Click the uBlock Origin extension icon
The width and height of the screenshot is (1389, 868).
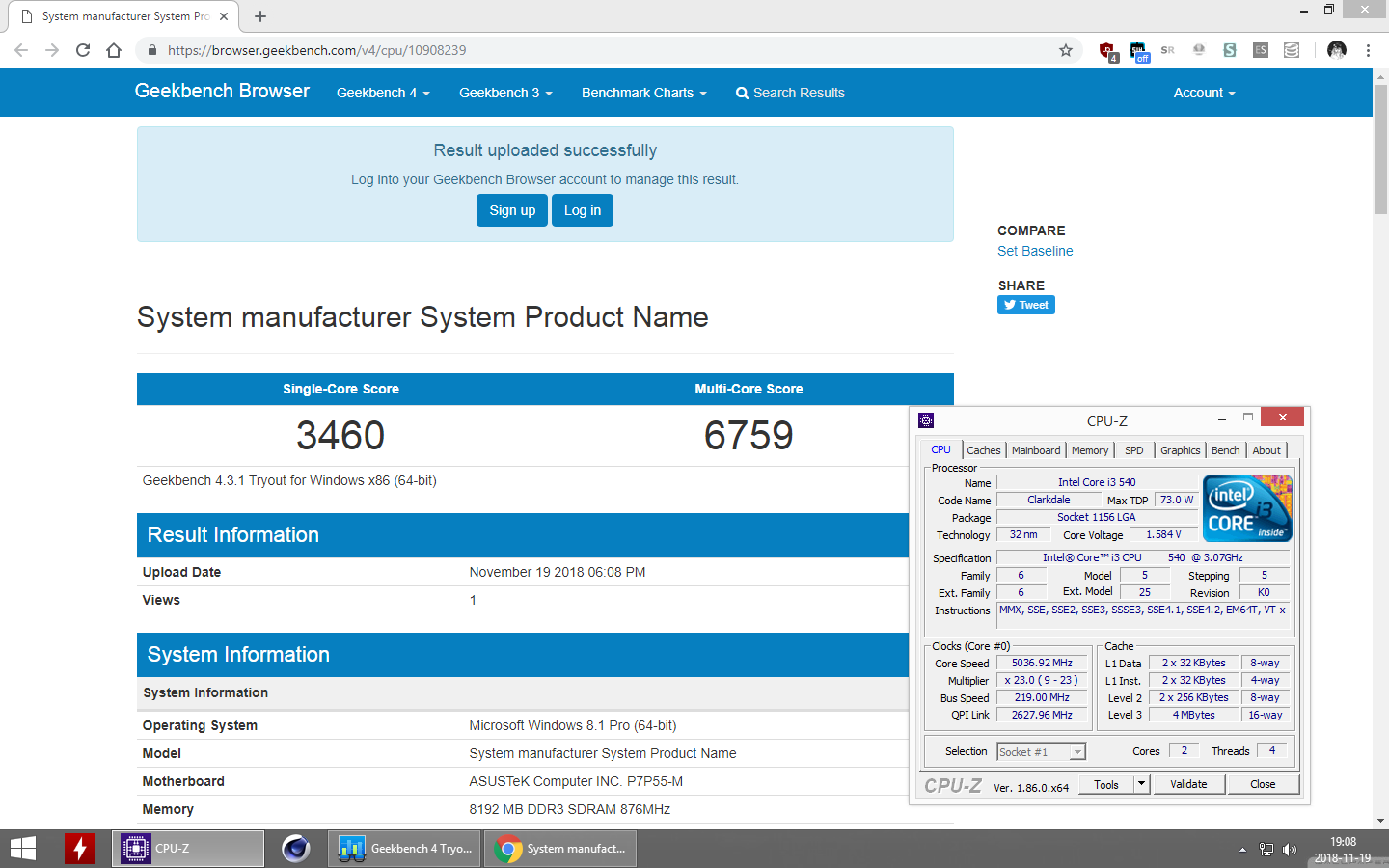tap(1107, 51)
